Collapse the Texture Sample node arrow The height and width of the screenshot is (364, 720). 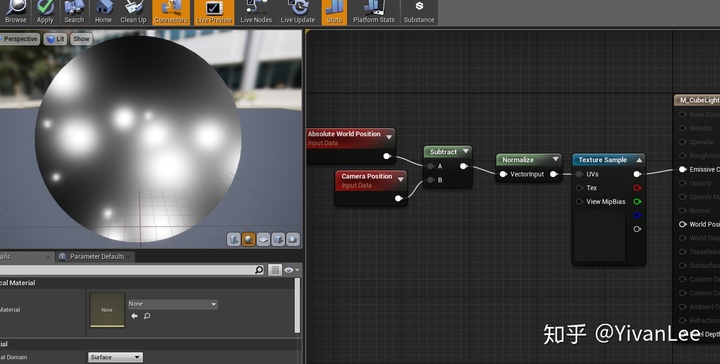pyautogui.click(x=639, y=160)
